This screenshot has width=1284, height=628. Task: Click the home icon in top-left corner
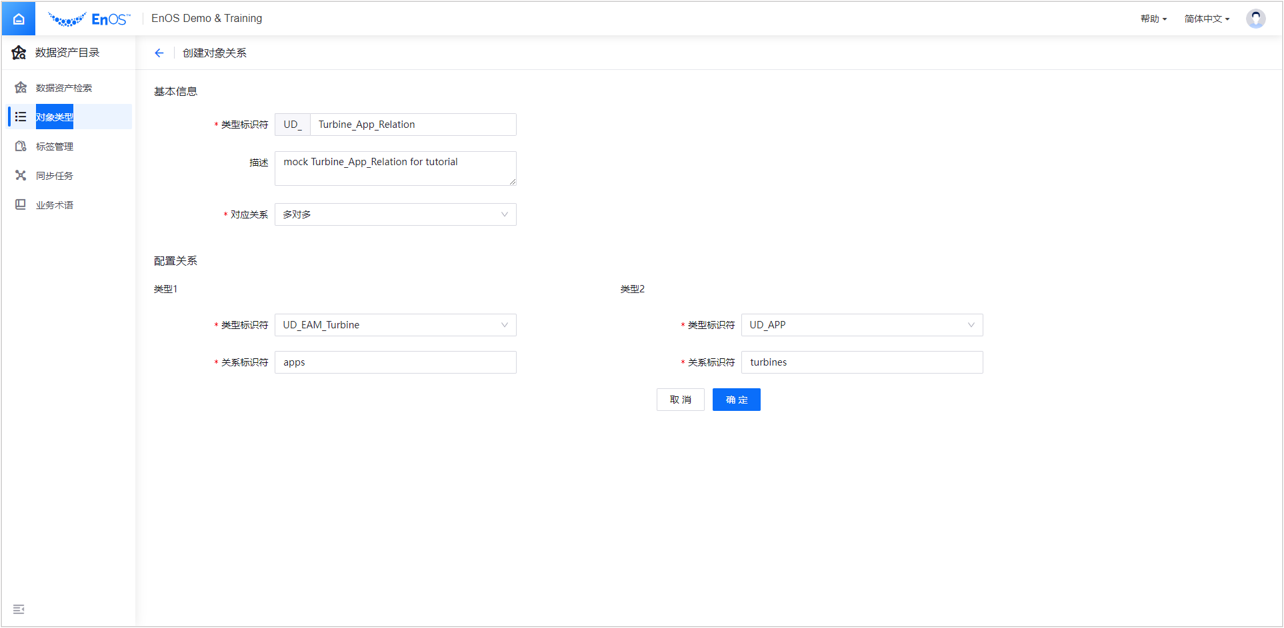click(x=18, y=17)
